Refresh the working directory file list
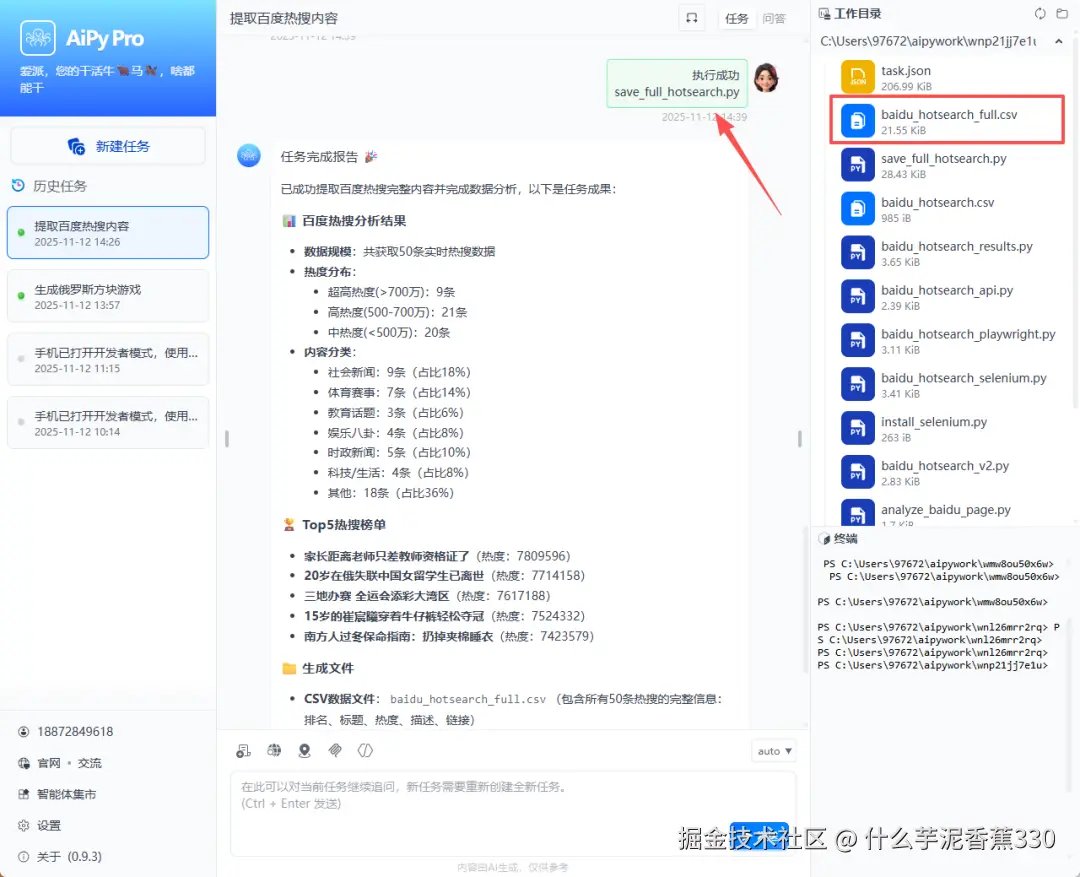The width and height of the screenshot is (1080, 877). coord(1040,14)
